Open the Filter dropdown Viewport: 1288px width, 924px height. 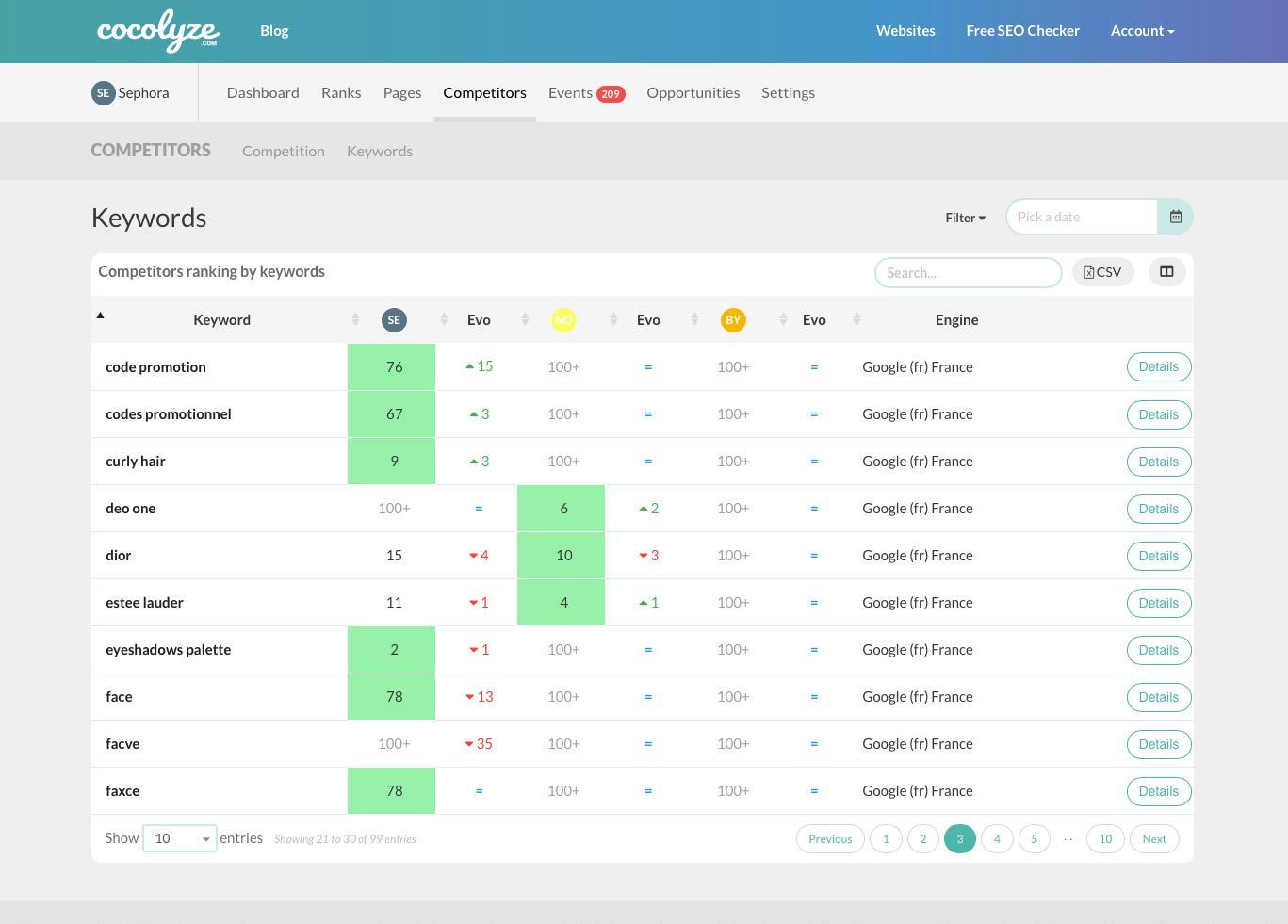click(x=966, y=218)
